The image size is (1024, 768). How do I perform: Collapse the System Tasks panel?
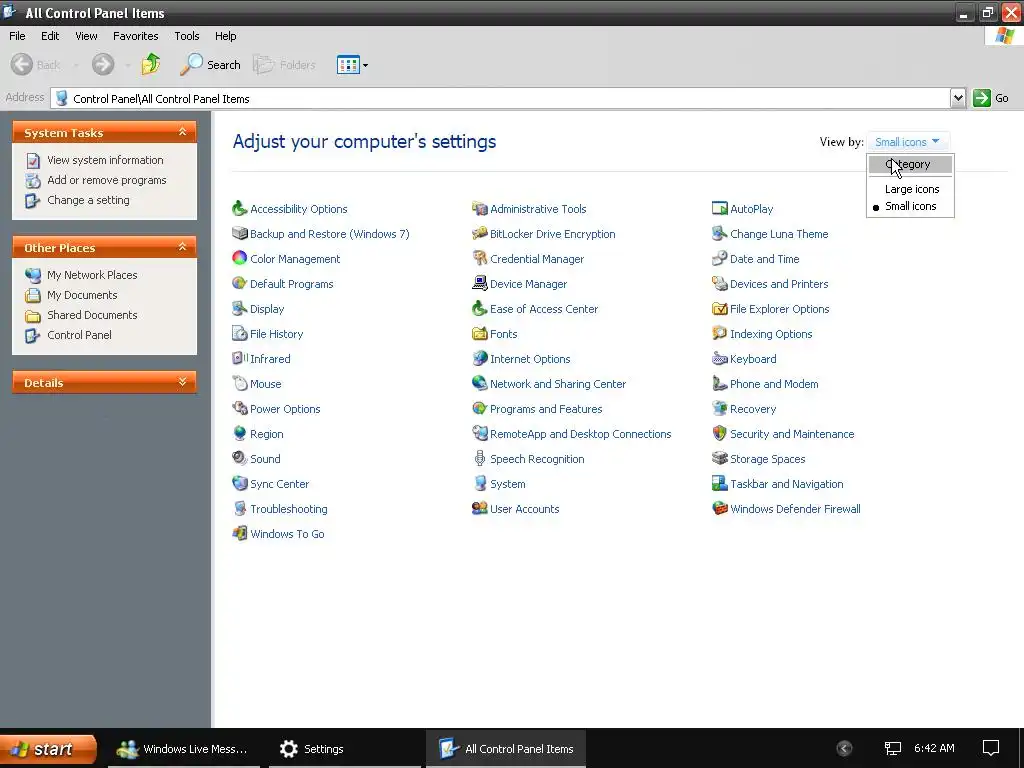tap(182, 132)
